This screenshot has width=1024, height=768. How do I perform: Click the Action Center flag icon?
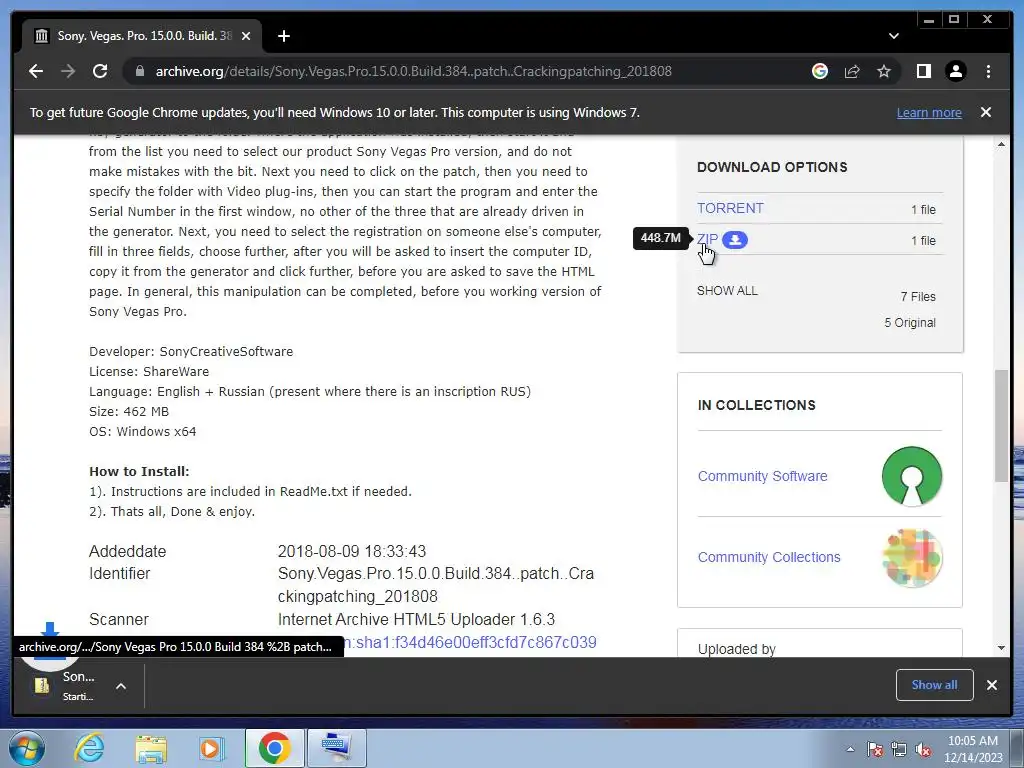point(874,749)
